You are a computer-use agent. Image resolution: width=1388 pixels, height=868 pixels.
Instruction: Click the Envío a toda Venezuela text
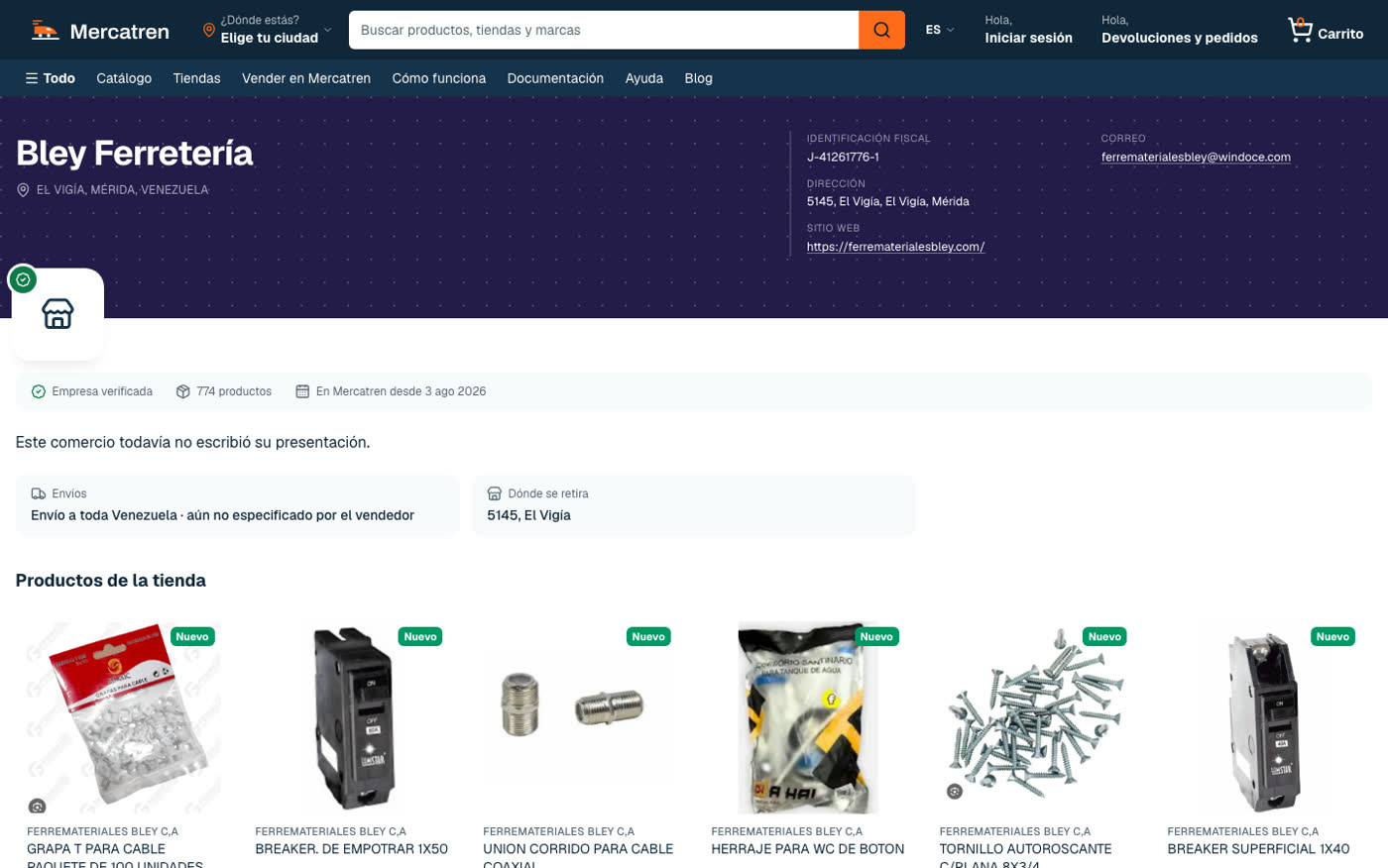[x=222, y=515]
